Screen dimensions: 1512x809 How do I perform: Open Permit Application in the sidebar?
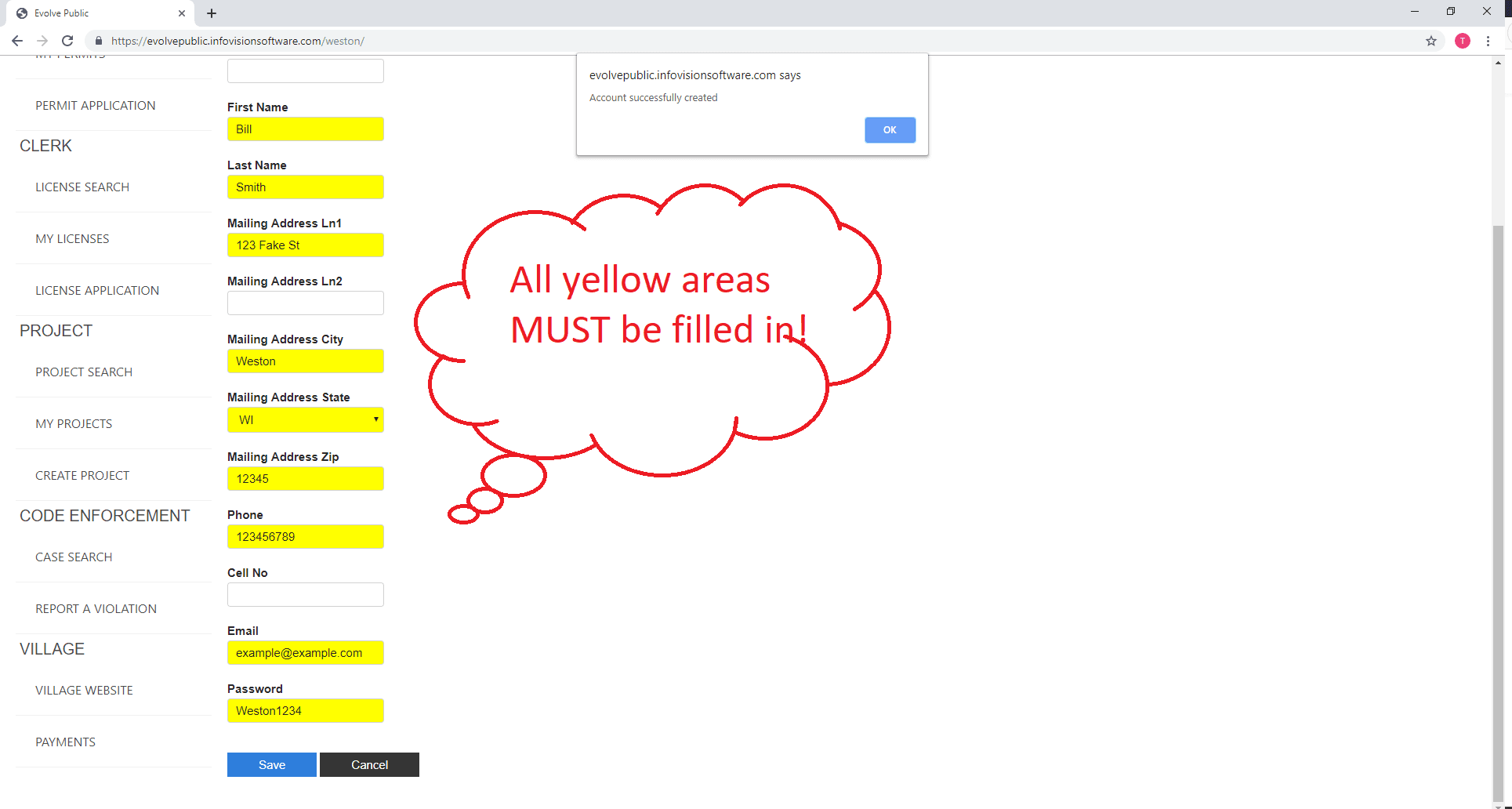(95, 106)
